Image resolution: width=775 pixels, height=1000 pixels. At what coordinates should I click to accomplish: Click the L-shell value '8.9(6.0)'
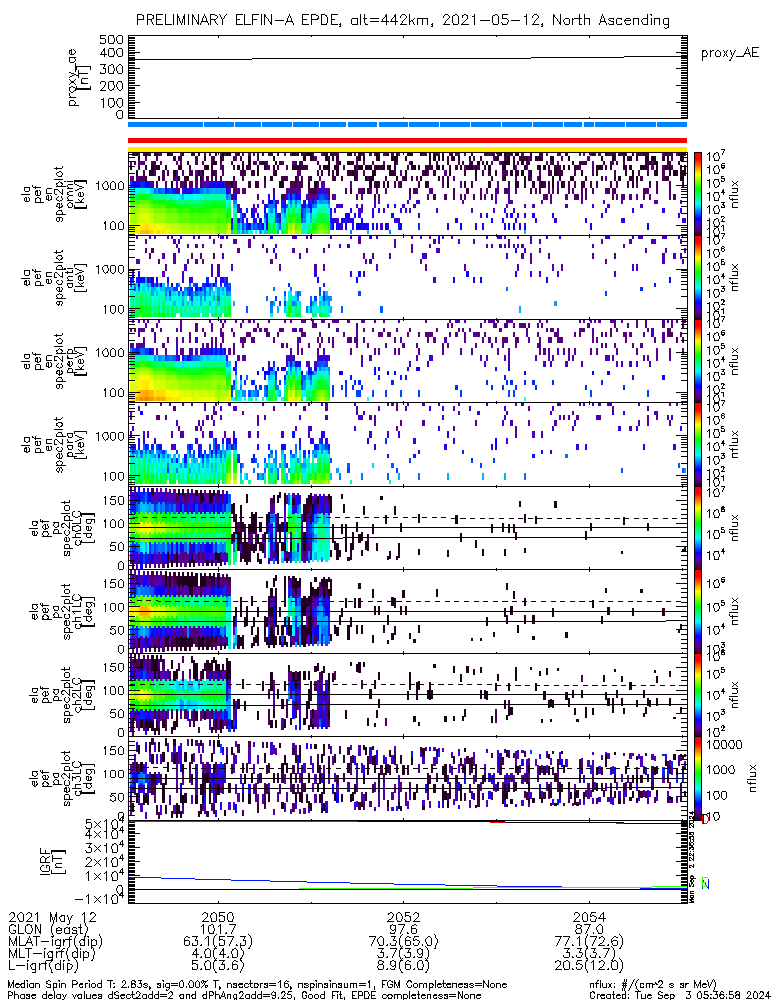pyautogui.click(x=404, y=966)
